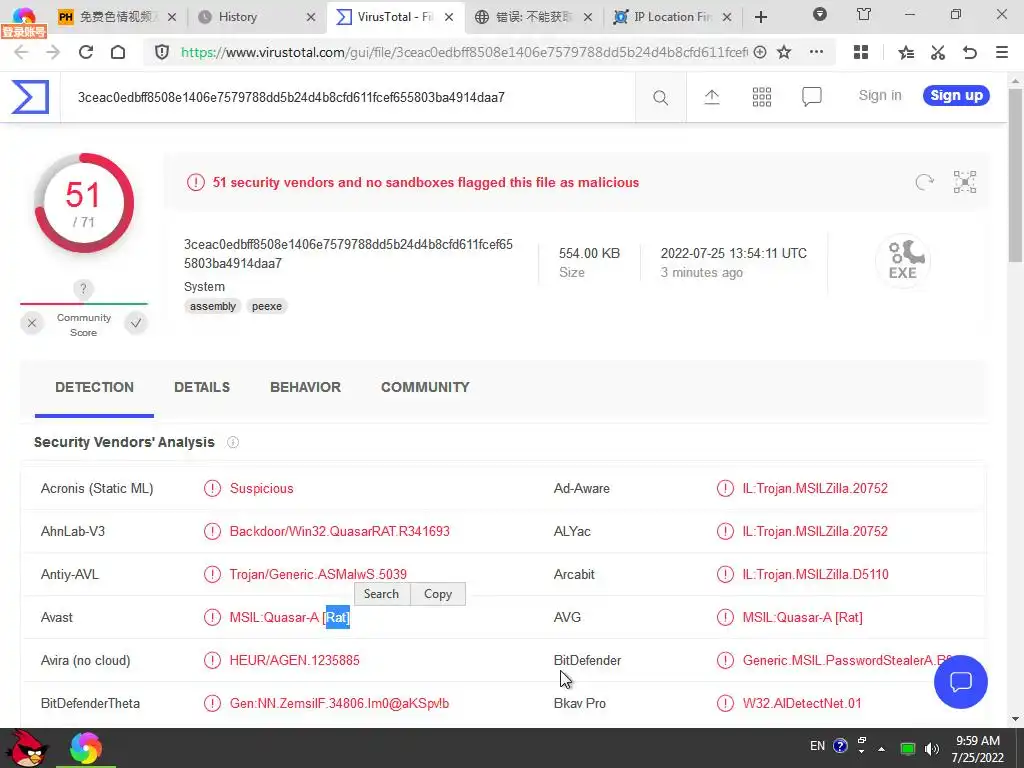Switch to the History browser tab
The height and width of the screenshot is (768, 1024).
pyautogui.click(x=256, y=17)
